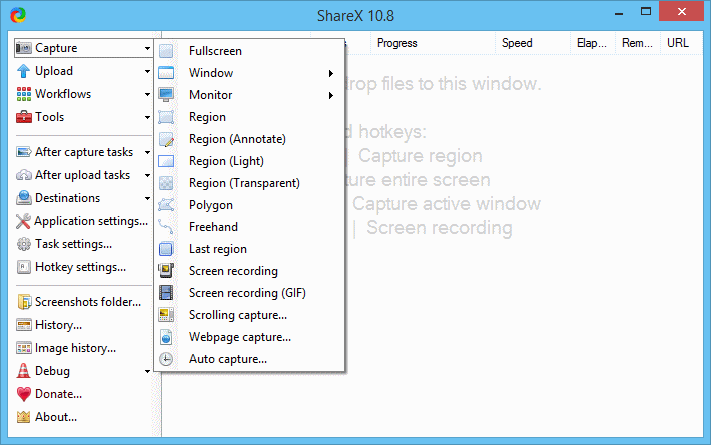Click the Progress column header
This screenshot has height=445, width=711.
[x=433, y=43]
